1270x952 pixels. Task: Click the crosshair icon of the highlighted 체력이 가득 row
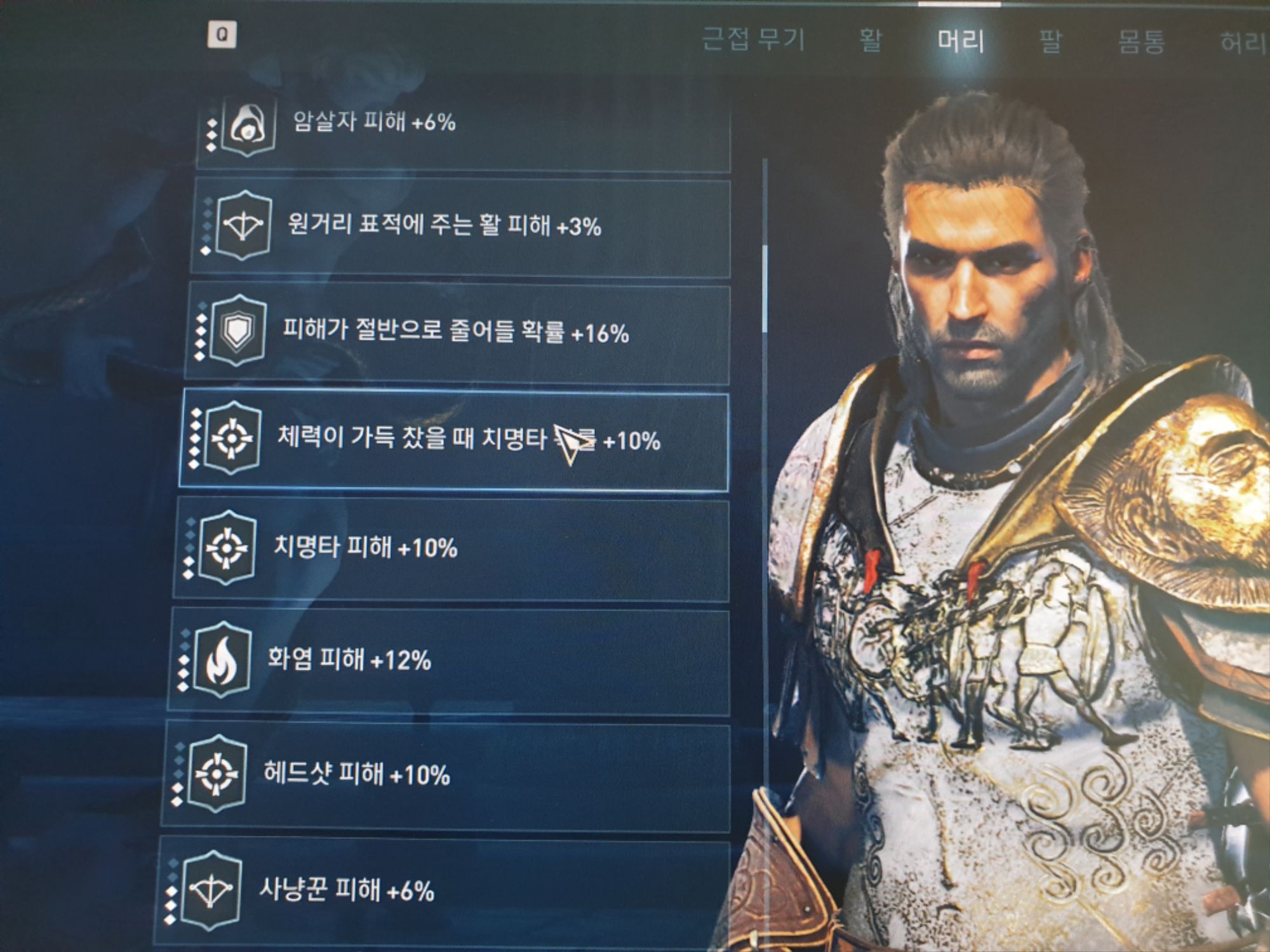tap(232, 438)
